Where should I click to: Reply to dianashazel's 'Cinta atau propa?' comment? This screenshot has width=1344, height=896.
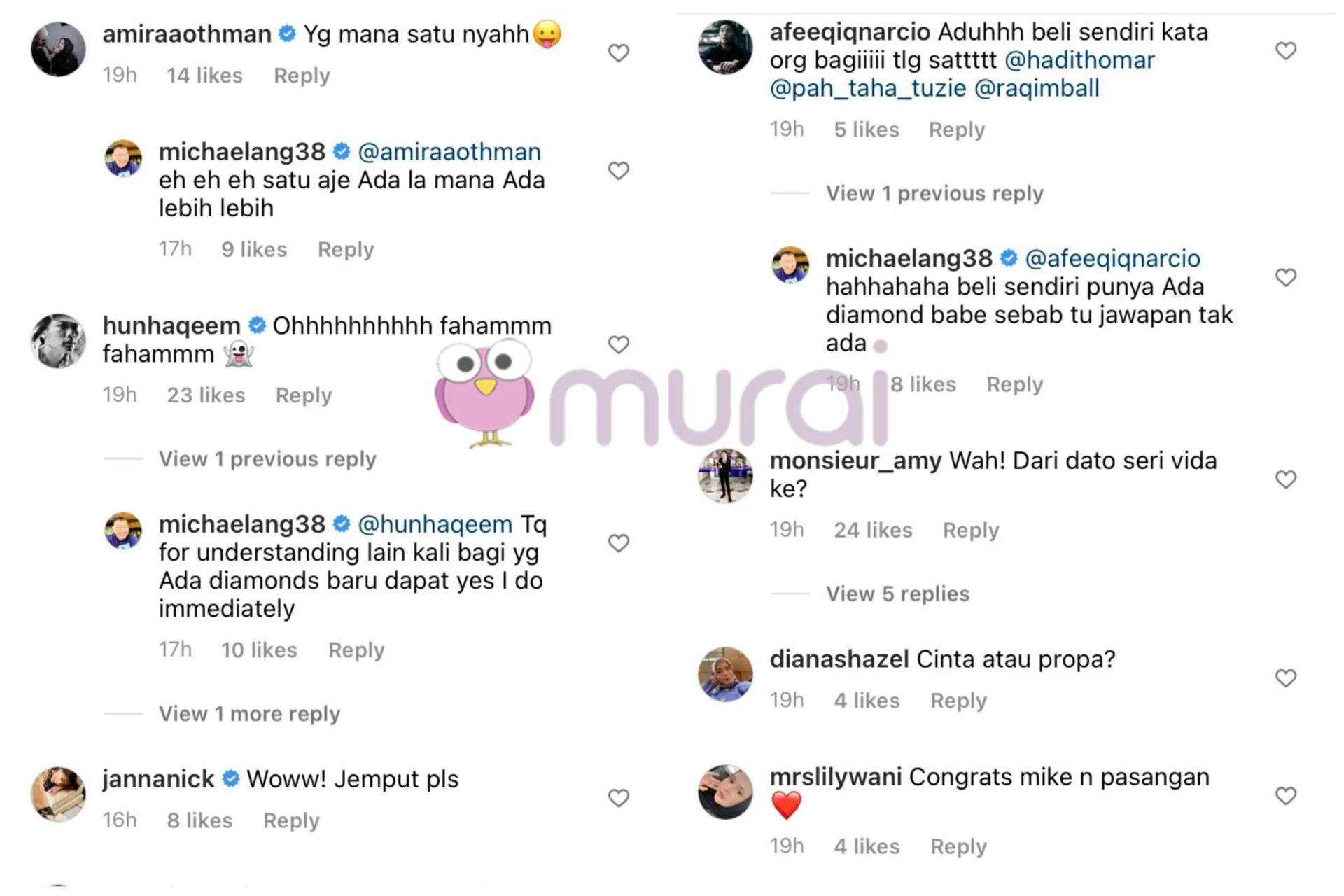[x=958, y=701]
